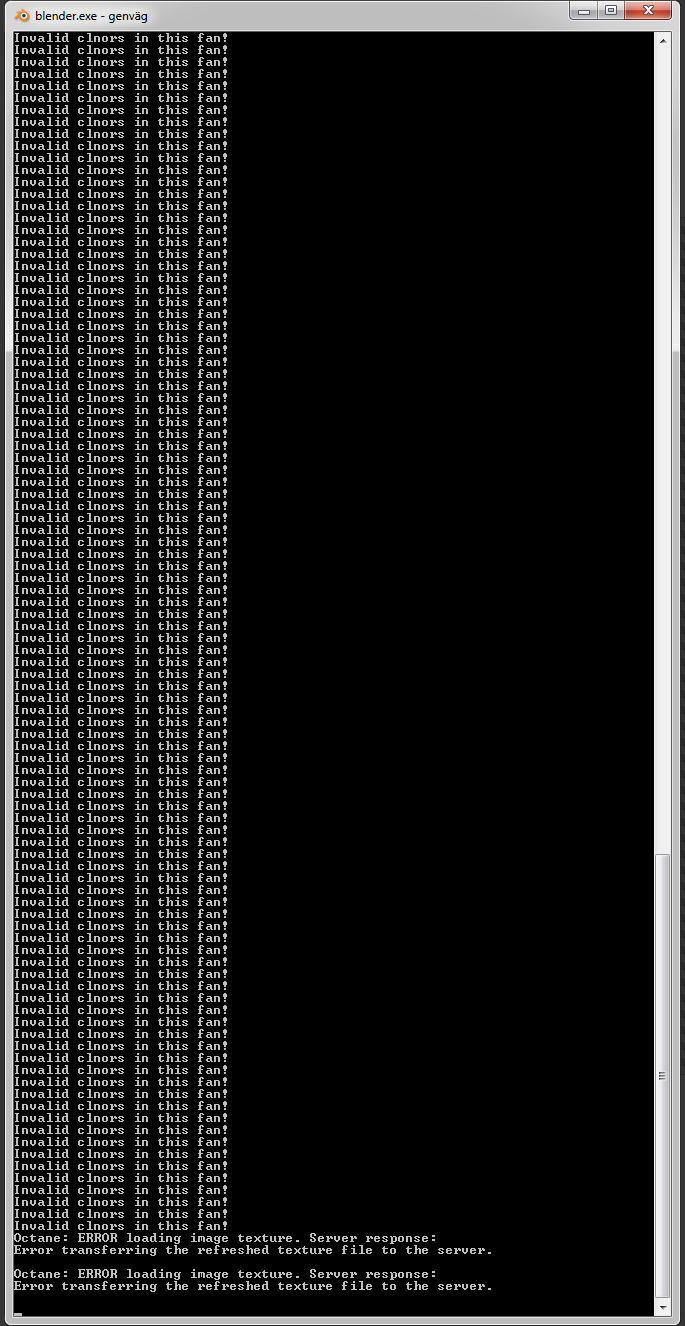Click the topmost "Invalid clnors in this fan!" line
685x1326 pixels.
click(x=121, y=38)
